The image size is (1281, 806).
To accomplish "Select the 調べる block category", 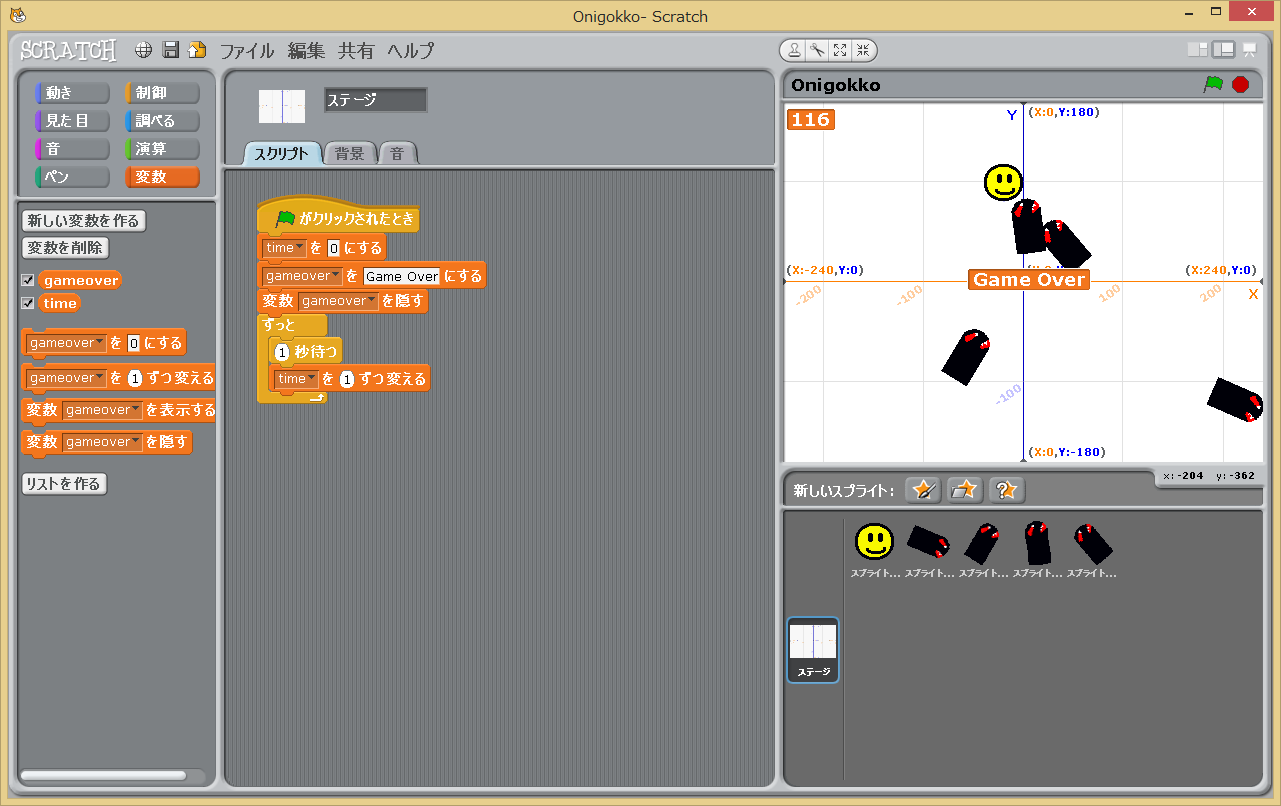I will [162, 121].
